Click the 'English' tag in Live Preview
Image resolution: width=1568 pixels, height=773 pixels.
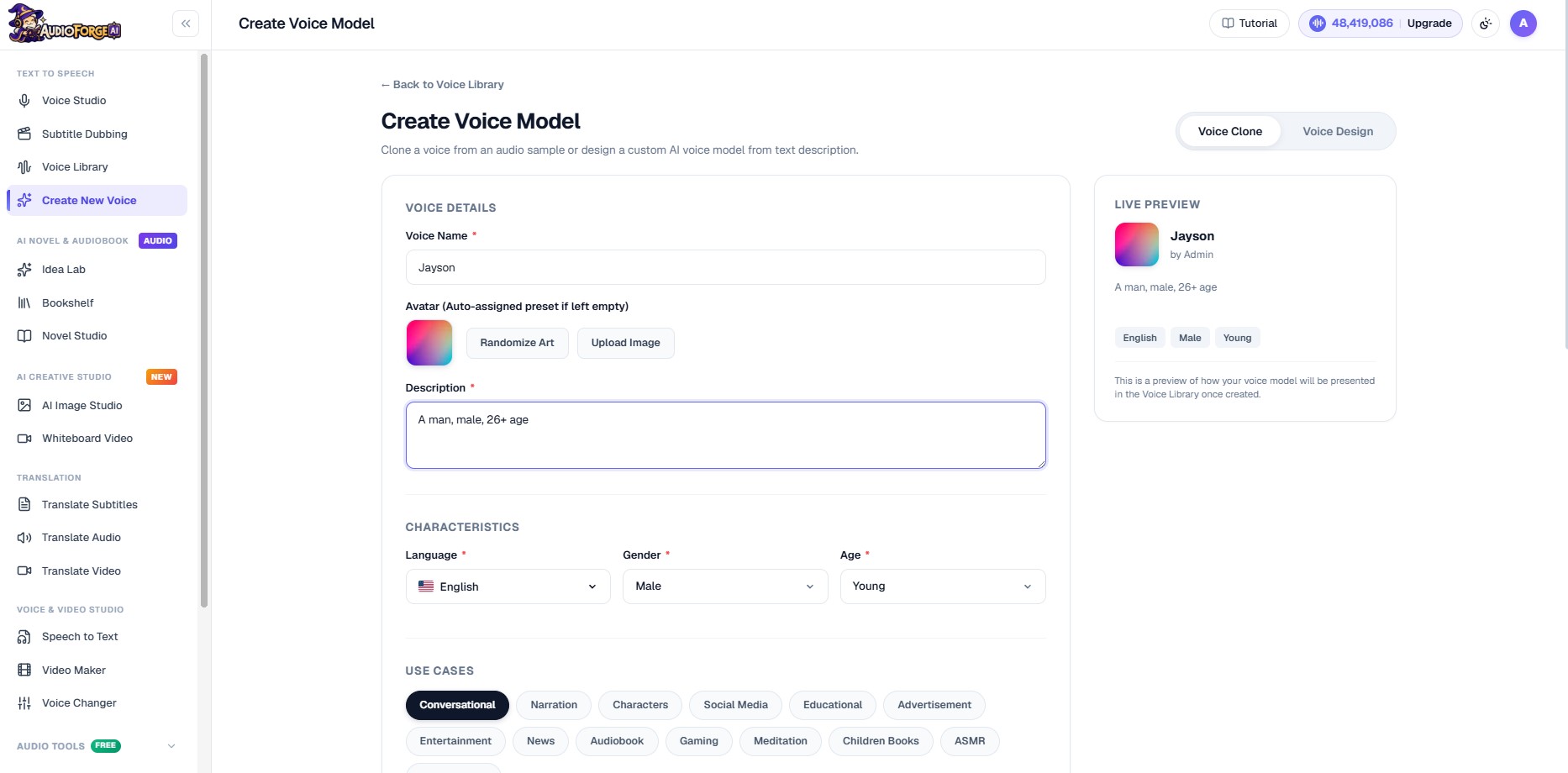point(1139,338)
